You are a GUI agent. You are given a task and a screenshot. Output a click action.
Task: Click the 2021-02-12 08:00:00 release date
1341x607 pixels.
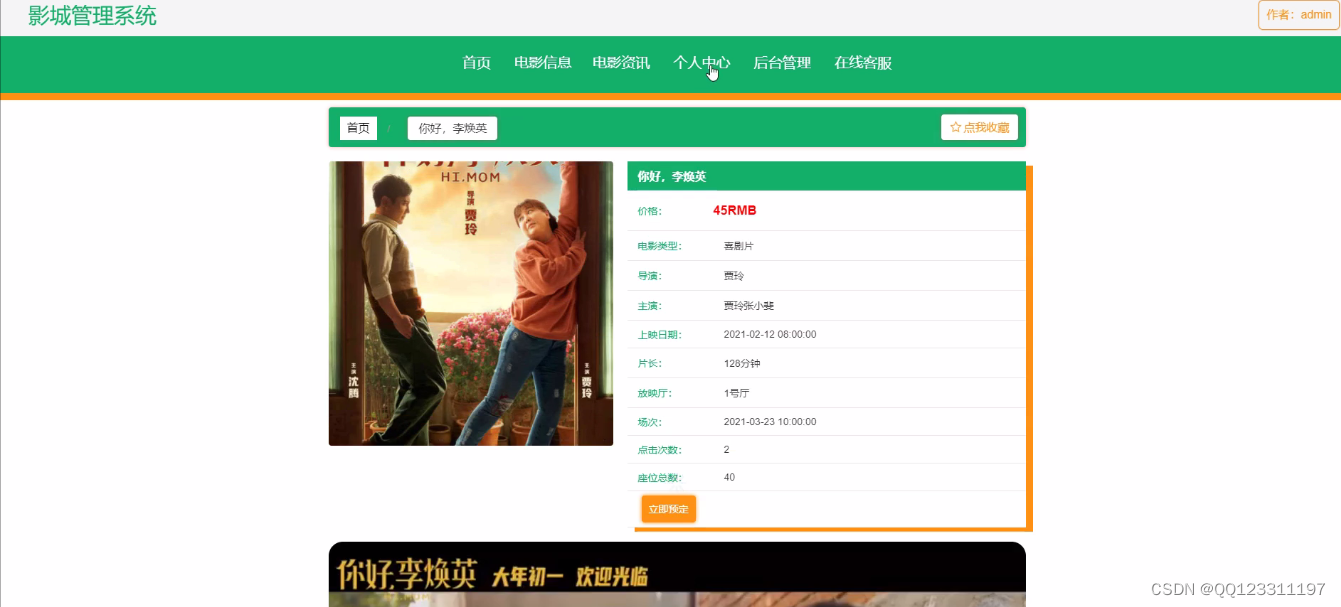coord(770,335)
